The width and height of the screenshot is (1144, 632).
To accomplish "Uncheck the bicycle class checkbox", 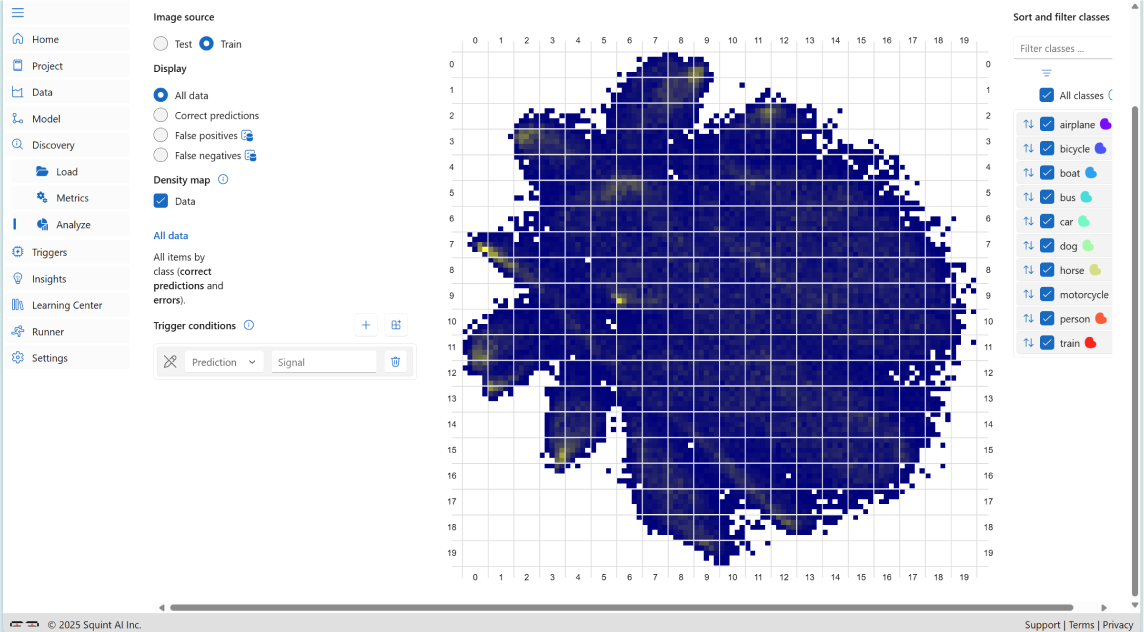I will [x=1047, y=149].
